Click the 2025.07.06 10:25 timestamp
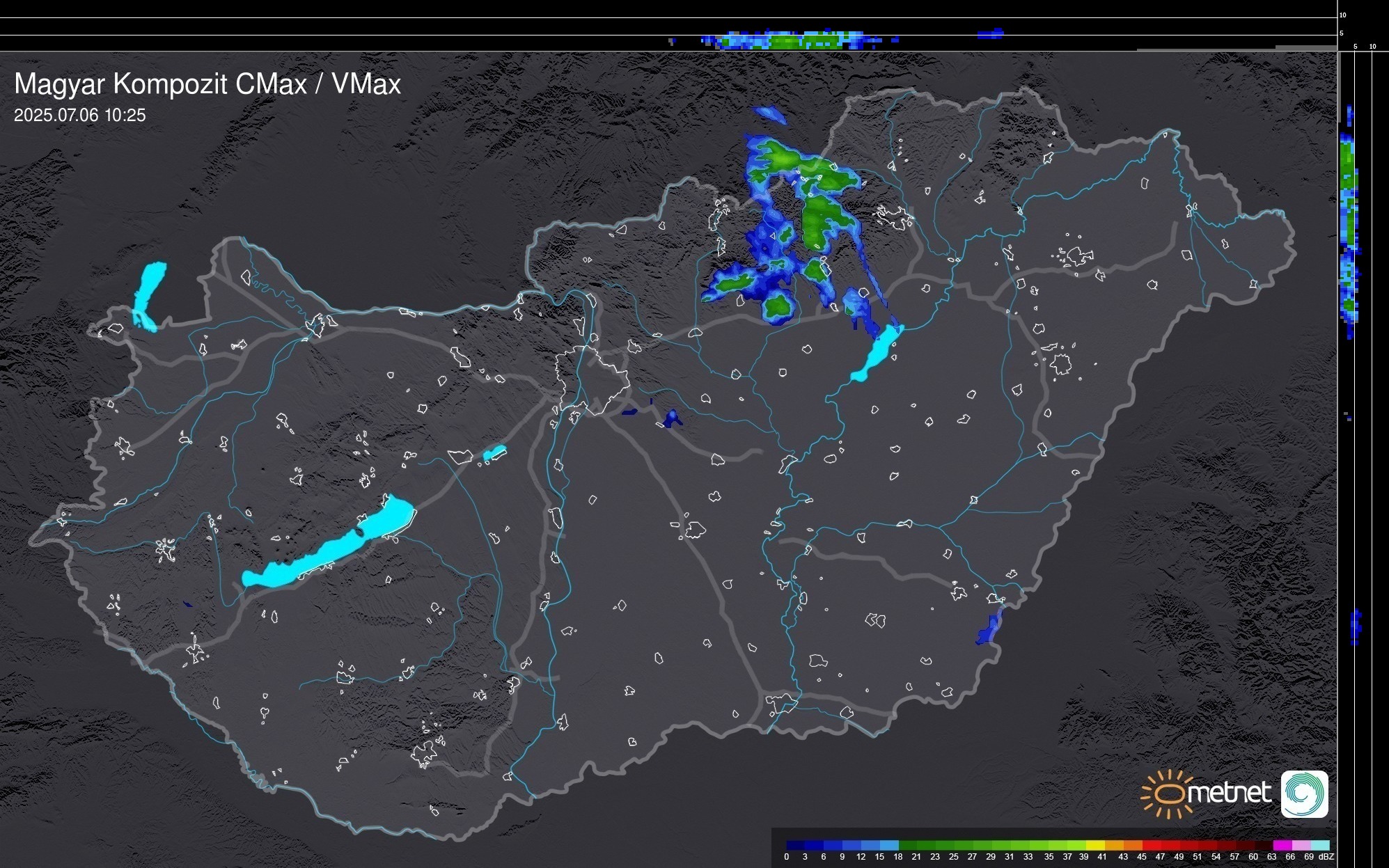 pos(80,116)
